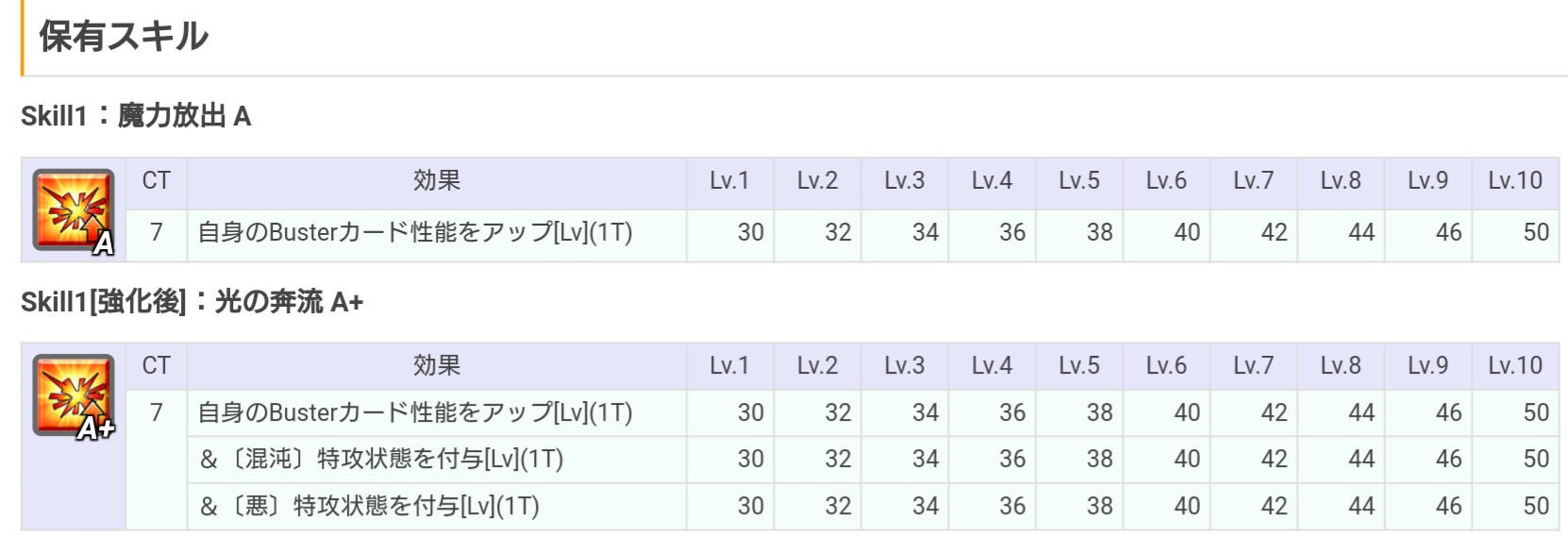Click the 効果 header in first table

click(x=437, y=181)
